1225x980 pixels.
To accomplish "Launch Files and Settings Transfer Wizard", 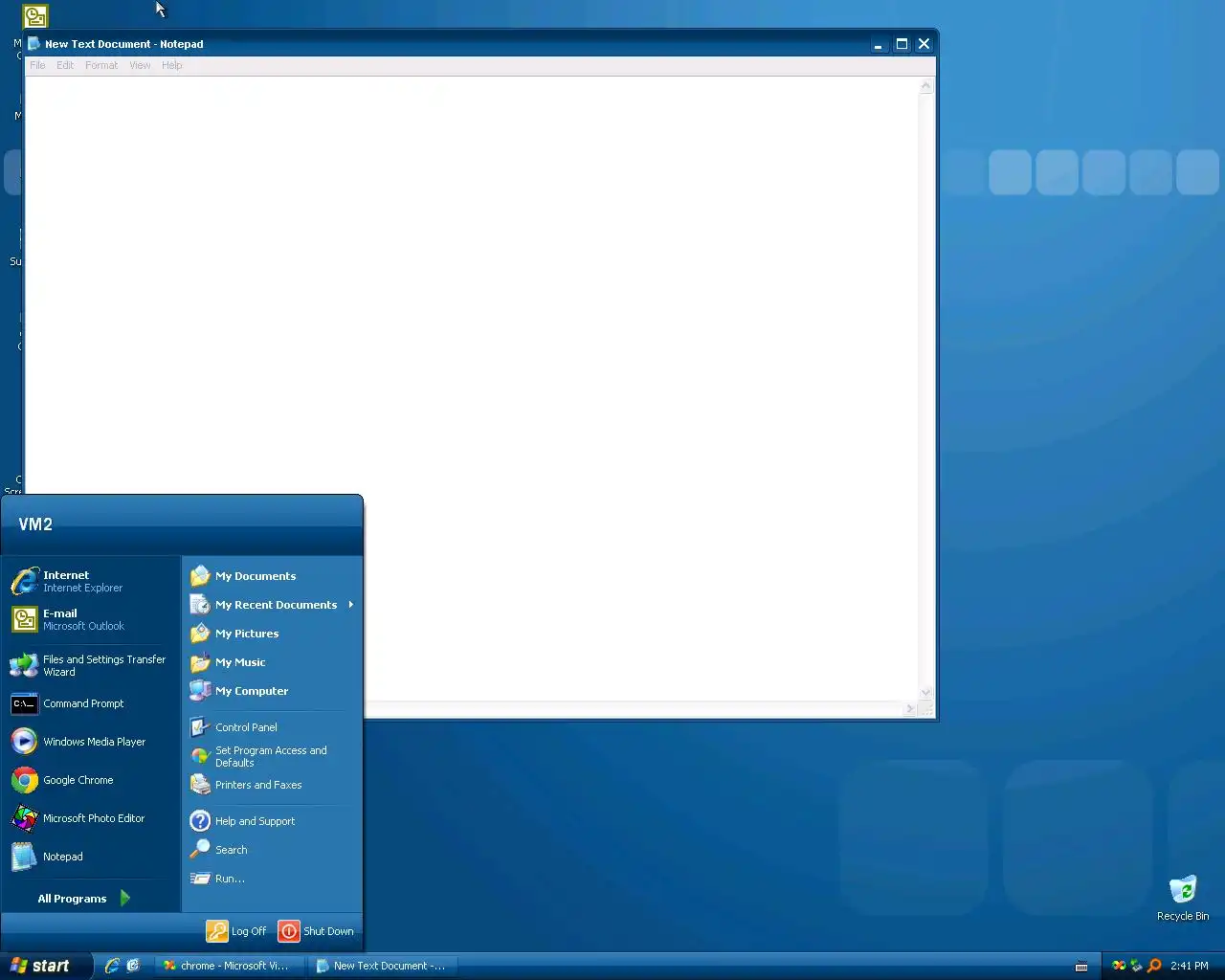I will pos(91,665).
